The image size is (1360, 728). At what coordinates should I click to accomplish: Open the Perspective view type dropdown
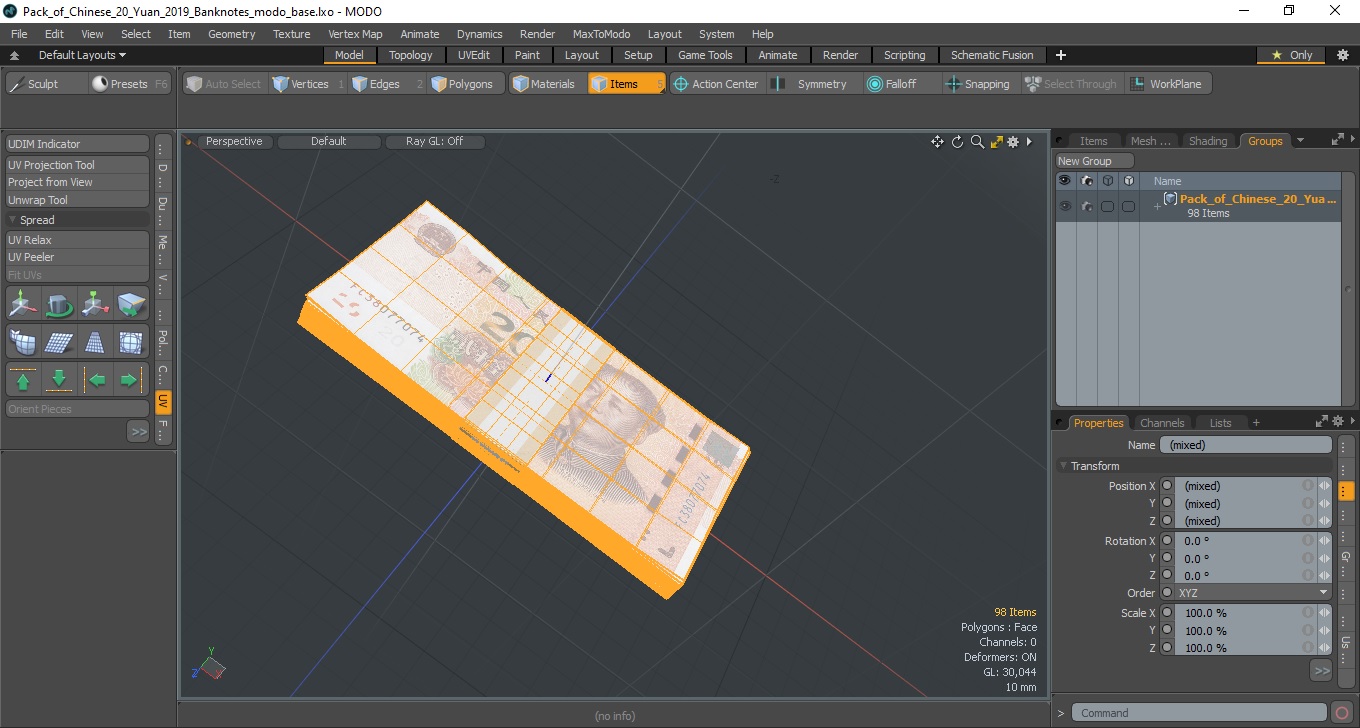(x=234, y=142)
